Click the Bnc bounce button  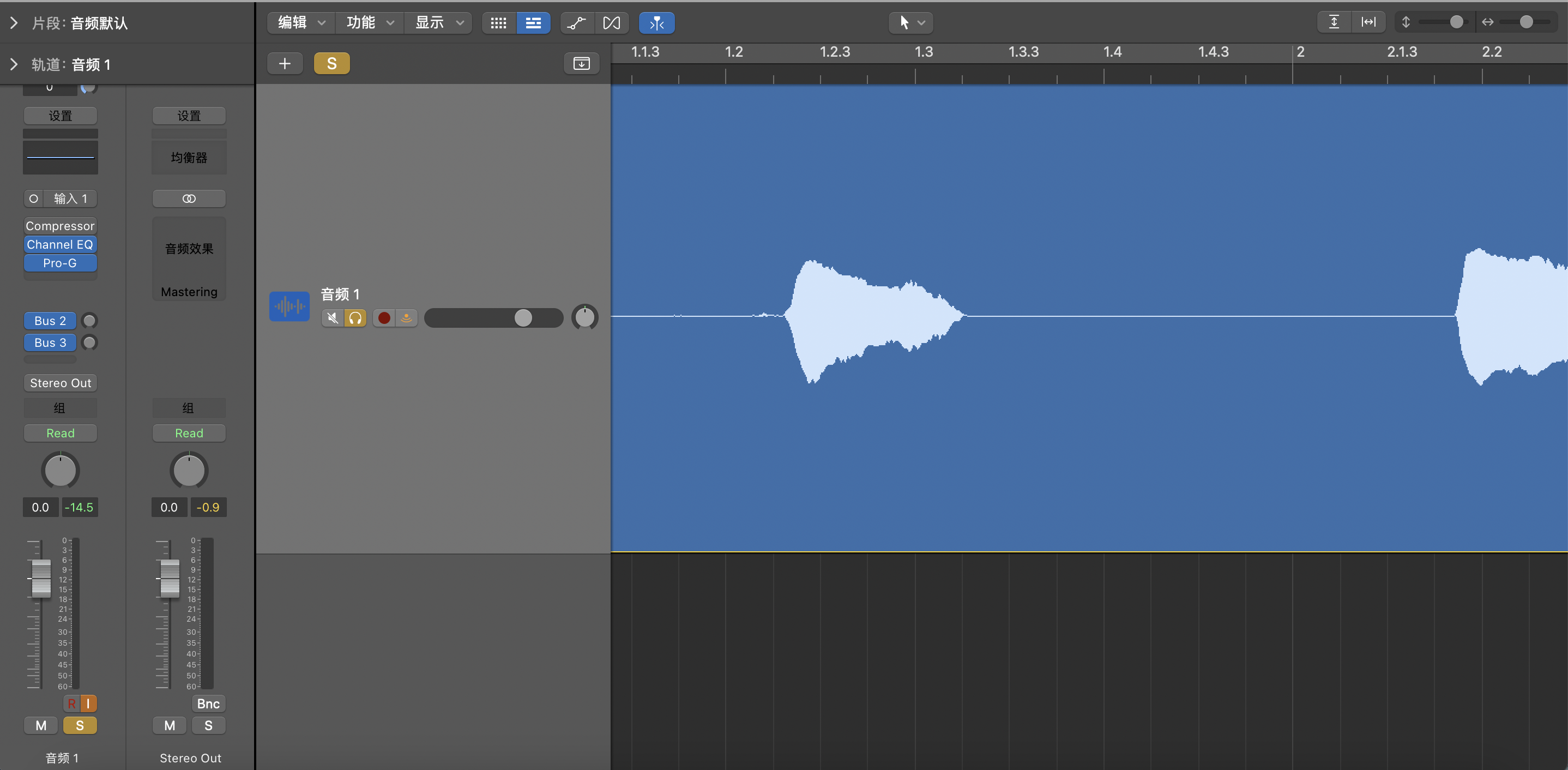(x=208, y=703)
